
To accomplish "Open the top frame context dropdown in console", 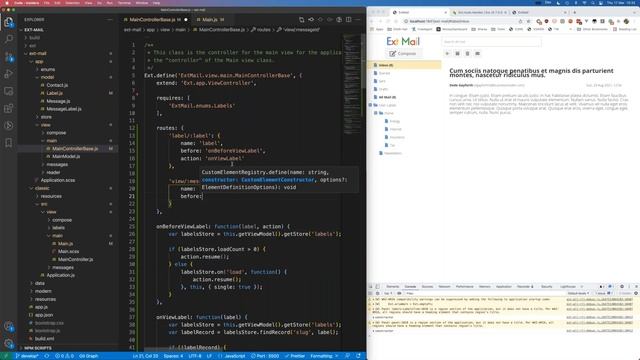I will click(388, 293).
